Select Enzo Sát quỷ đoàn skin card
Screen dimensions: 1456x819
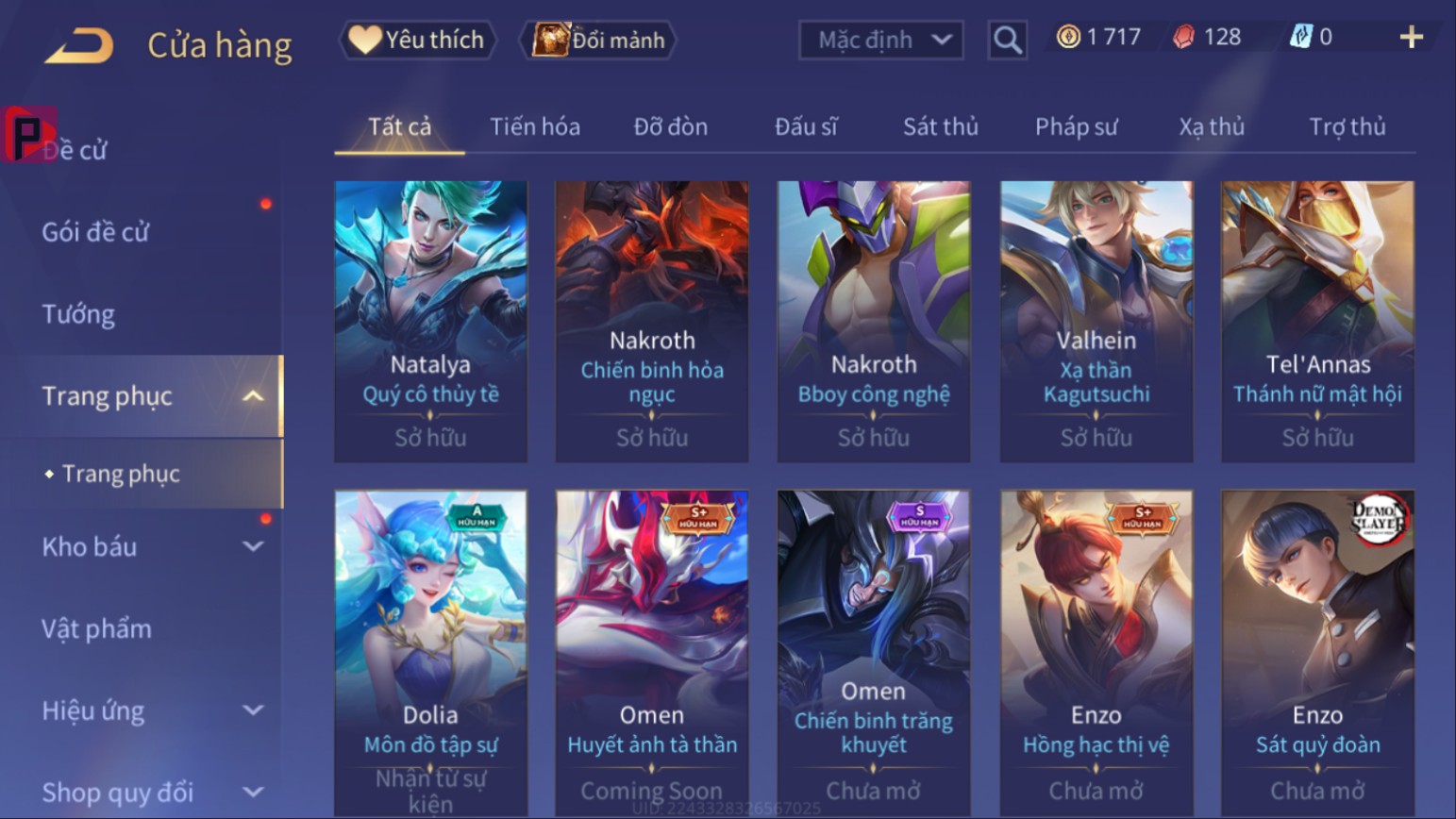pos(1317,653)
